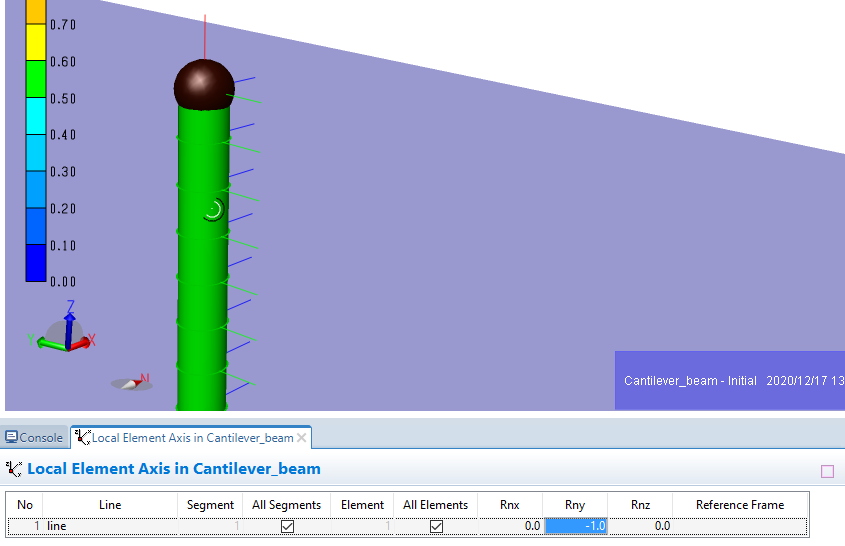Image resolution: width=845 pixels, height=546 pixels.
Task: Click the Console tab icon
Action: click(11, 438)
